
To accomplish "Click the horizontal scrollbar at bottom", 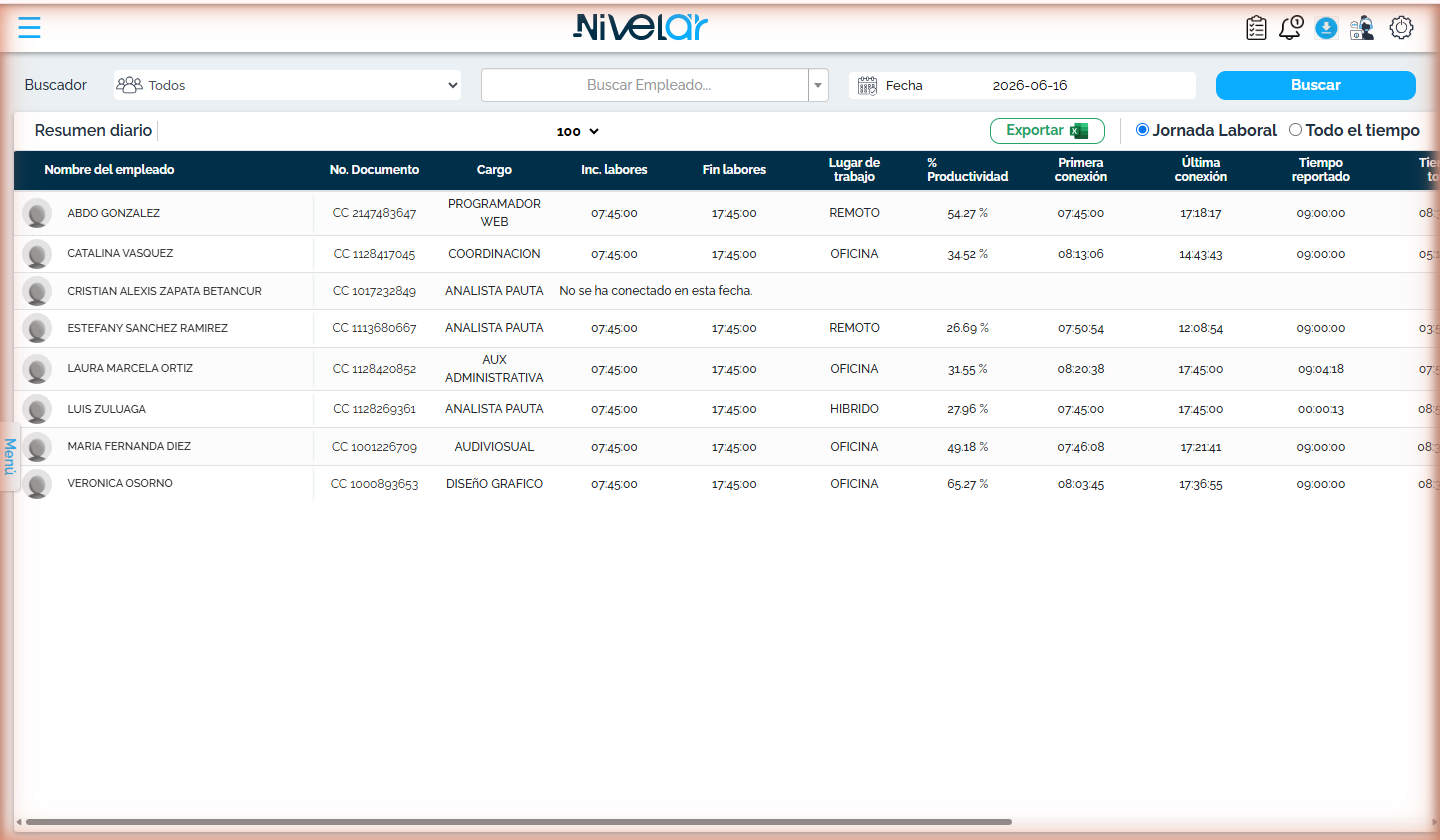I will point(518,822).
